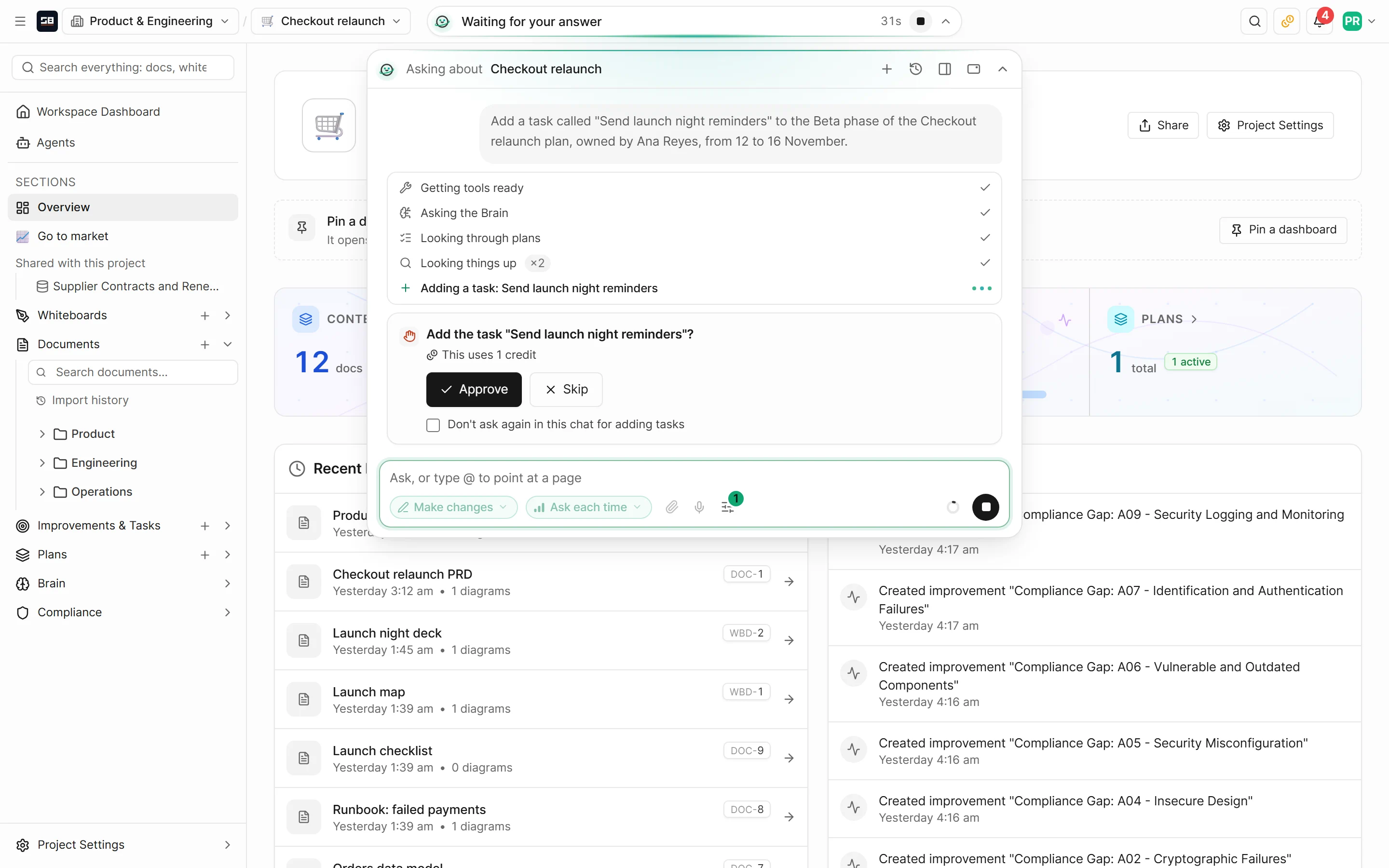The image size is (1389, 868).
Task: Switch chat to floating window icon
Action: point(973,69)
